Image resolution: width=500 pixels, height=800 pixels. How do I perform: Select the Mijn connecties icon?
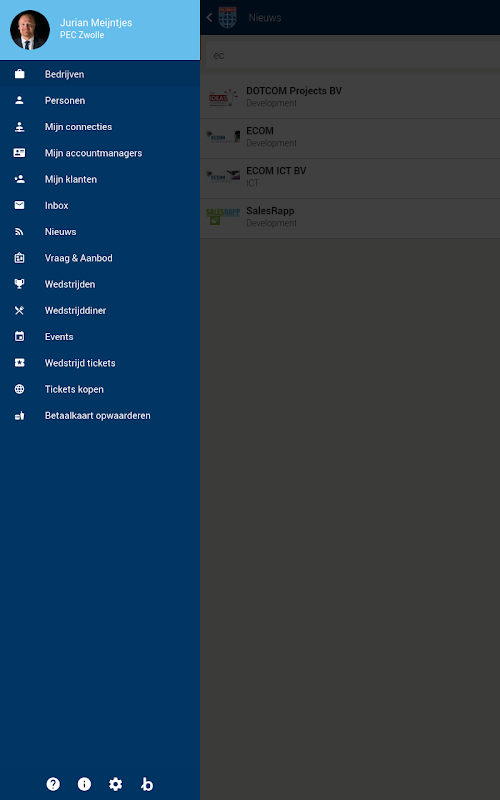(x=19, y=127)
